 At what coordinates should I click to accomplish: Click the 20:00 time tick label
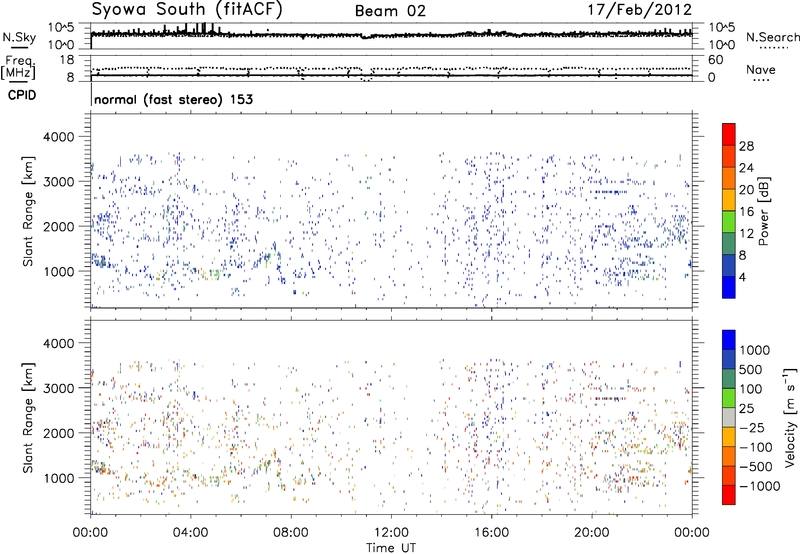click(592, 533)
